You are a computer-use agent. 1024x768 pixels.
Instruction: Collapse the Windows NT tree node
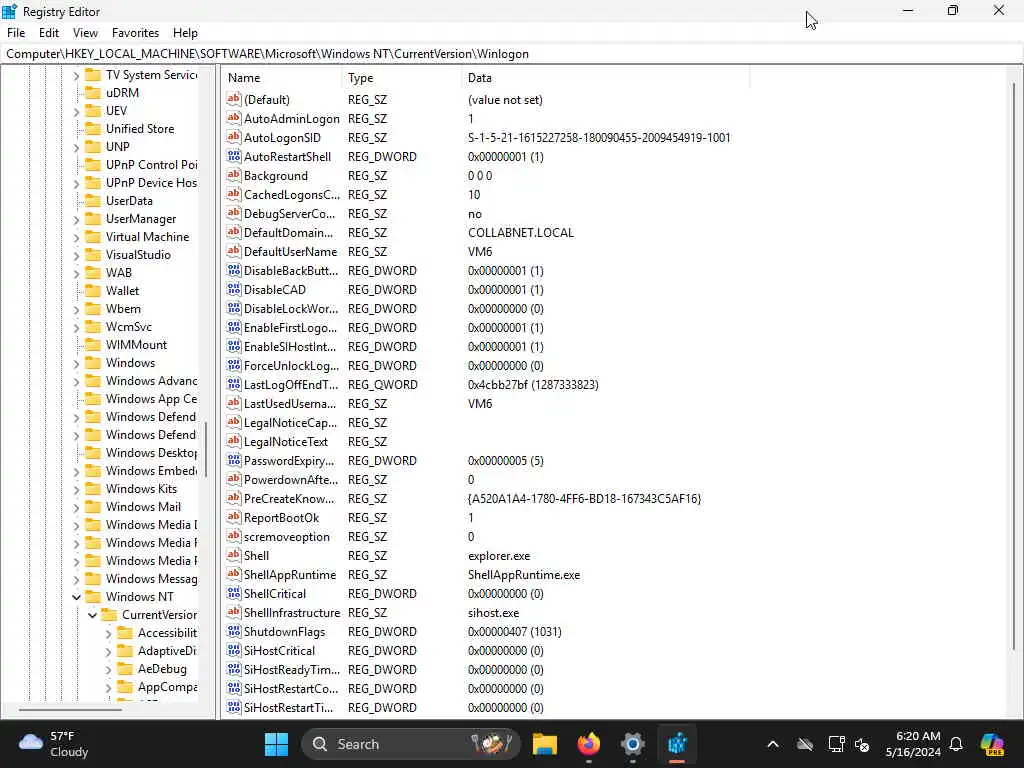point(76,597)
